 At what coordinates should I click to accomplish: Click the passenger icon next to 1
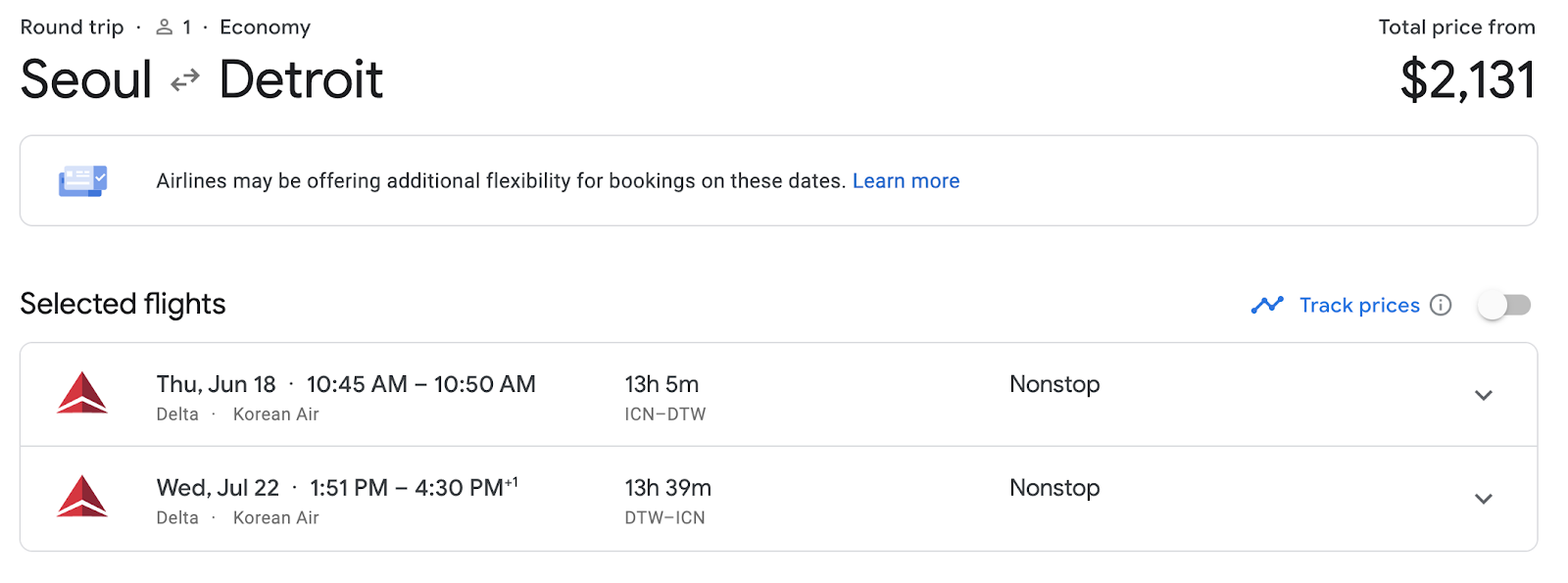pos(165,27)
